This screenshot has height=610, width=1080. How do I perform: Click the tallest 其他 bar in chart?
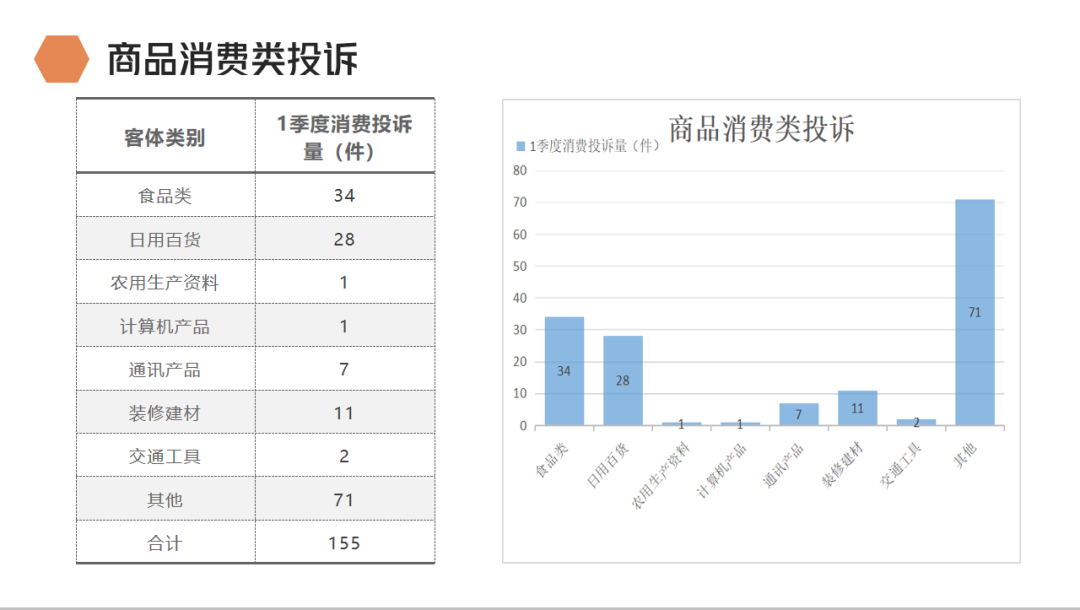(975, 313)
